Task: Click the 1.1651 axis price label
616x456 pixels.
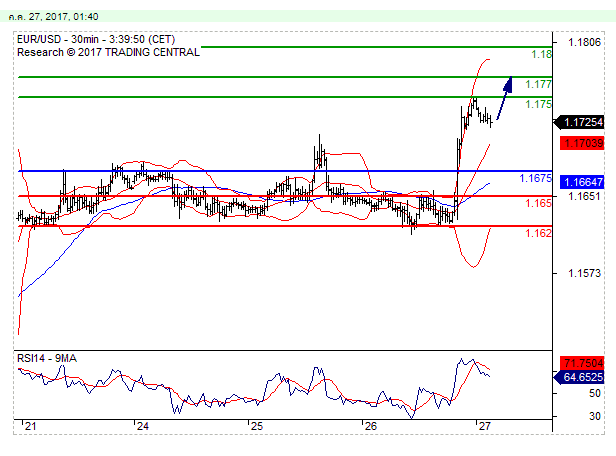Action: coord(584,196)
